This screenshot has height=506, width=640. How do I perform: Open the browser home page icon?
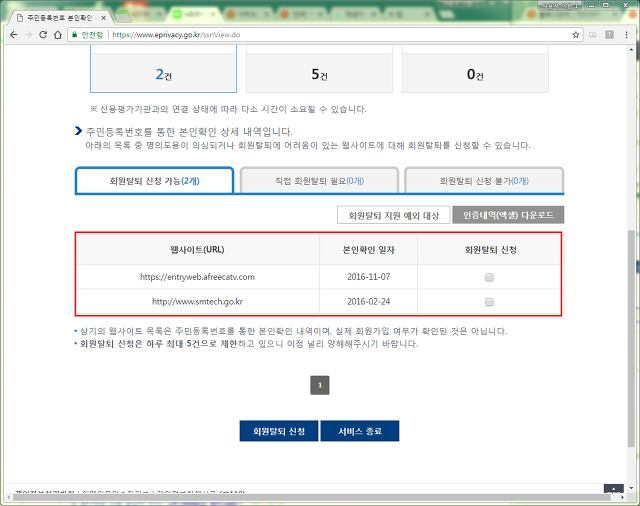click(x=58, y=35)
